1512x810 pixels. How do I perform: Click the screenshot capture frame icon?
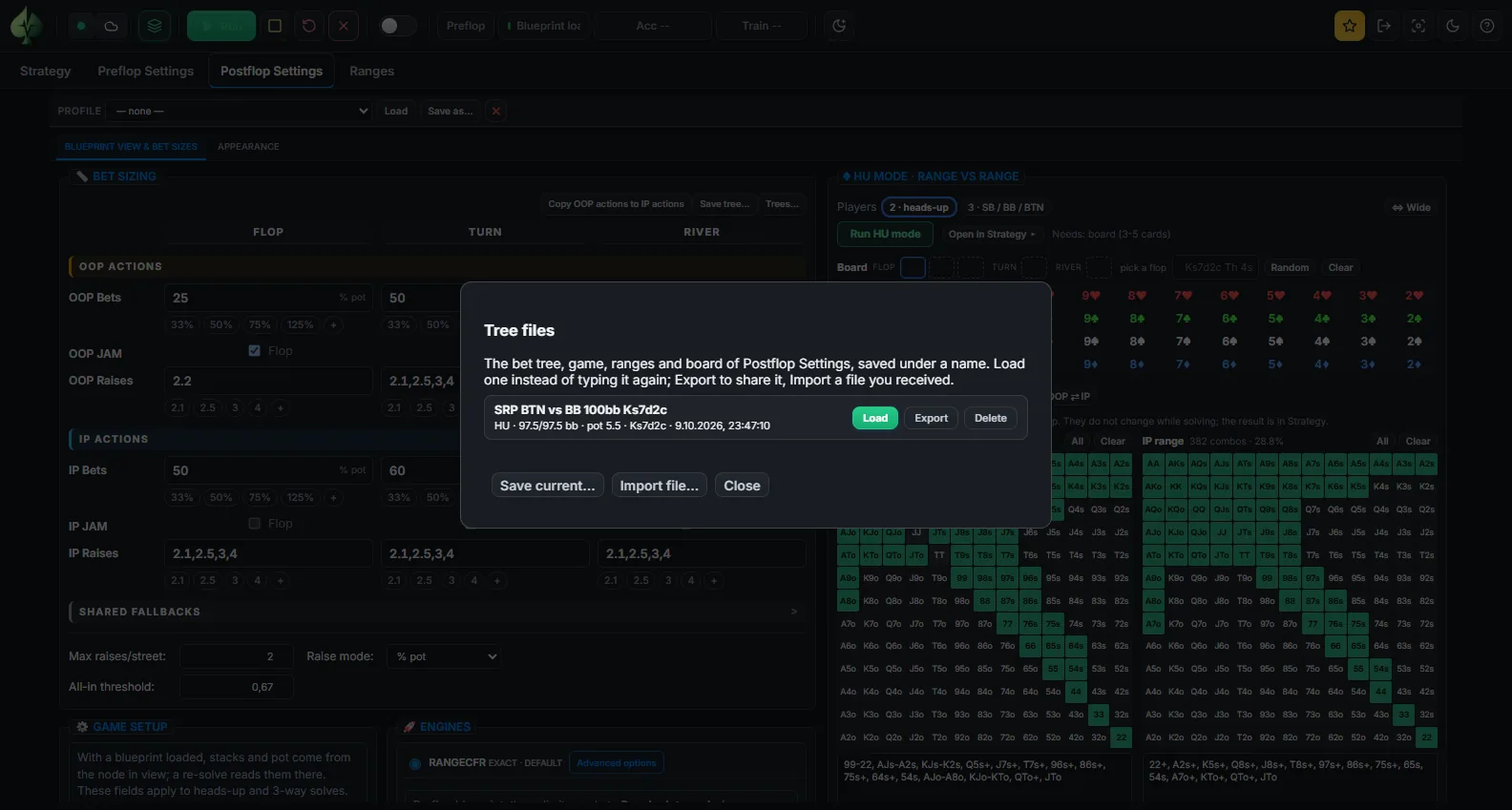click(x=1418, y=26)
